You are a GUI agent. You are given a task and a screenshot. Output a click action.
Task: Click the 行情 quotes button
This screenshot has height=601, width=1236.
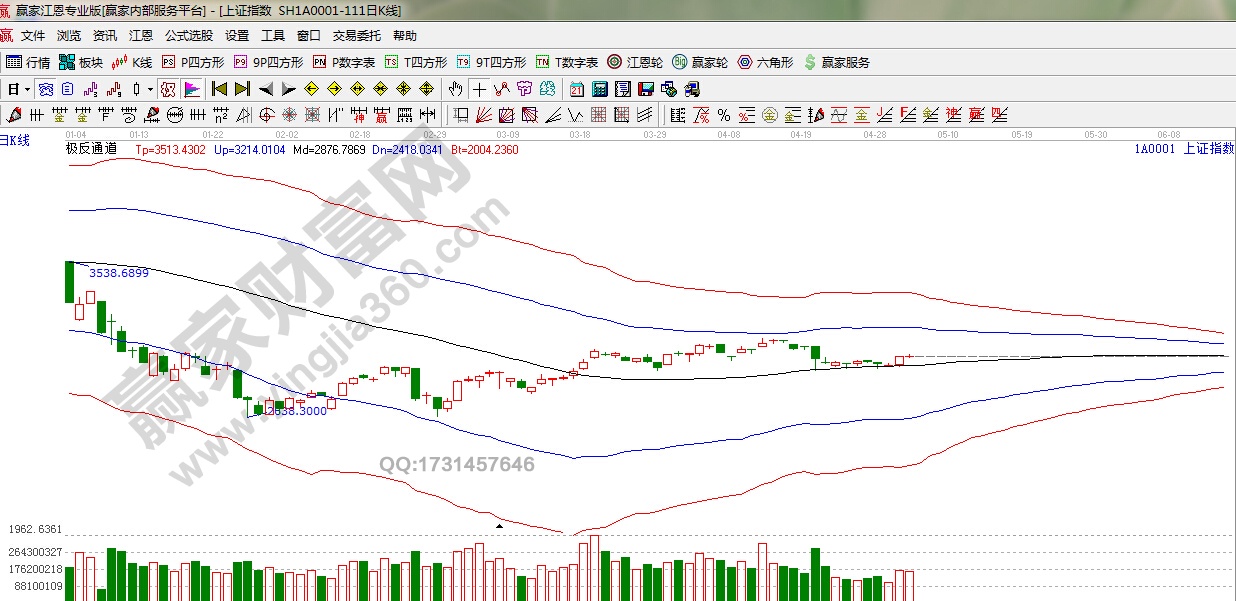[28, 62]
